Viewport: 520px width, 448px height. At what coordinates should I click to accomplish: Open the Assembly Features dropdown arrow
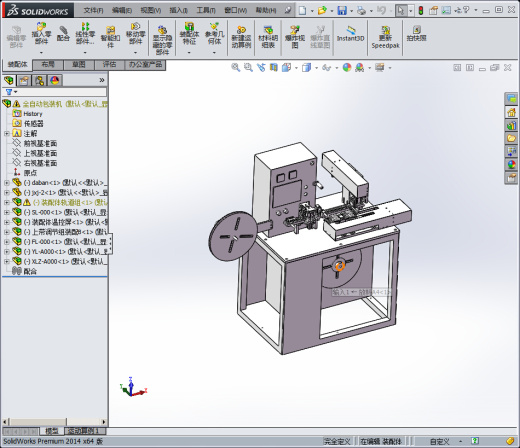189,53
